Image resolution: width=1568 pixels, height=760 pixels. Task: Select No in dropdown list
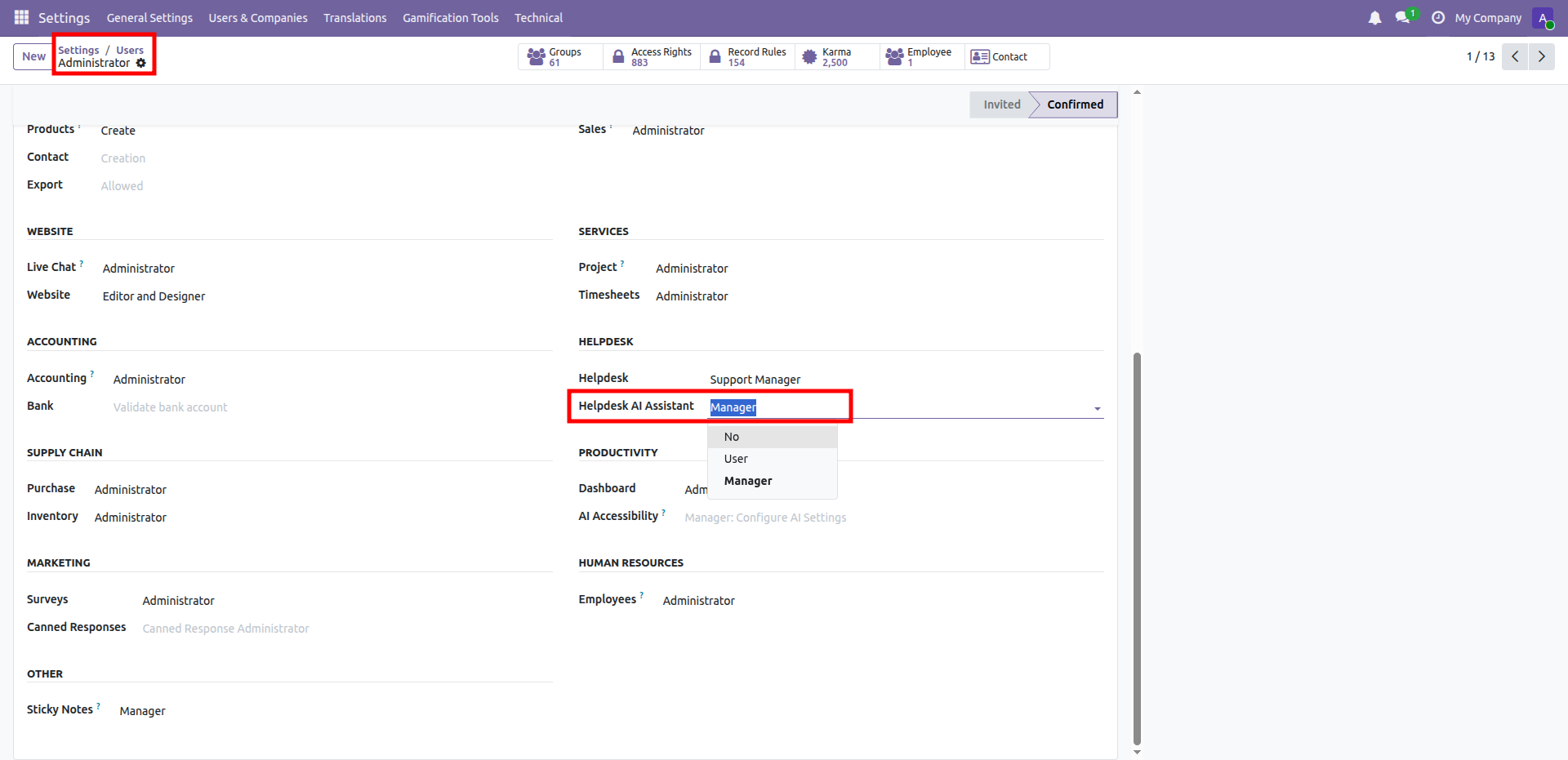[773, 437]
